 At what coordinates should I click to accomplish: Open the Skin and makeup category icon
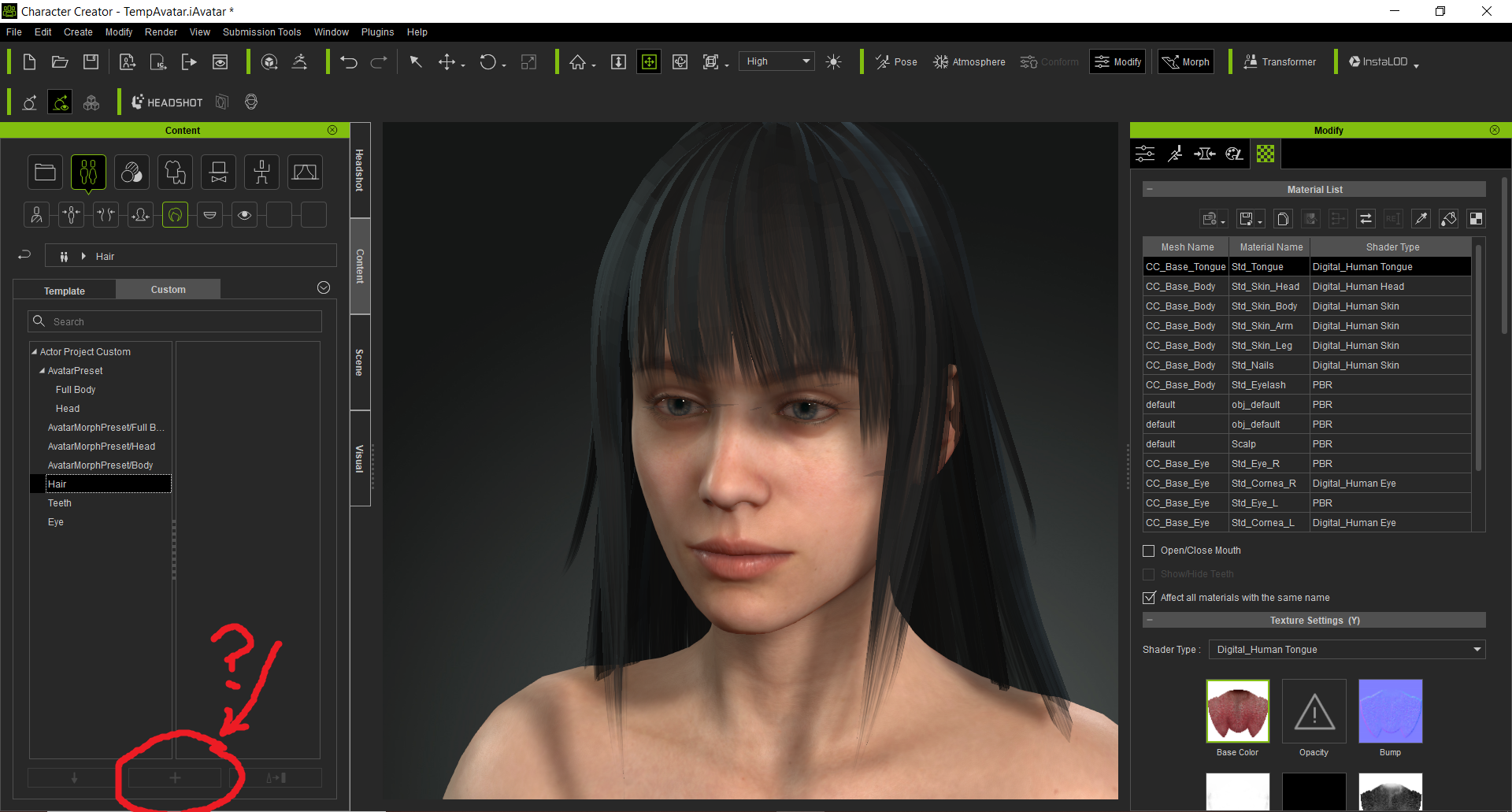tap(132, 172)
